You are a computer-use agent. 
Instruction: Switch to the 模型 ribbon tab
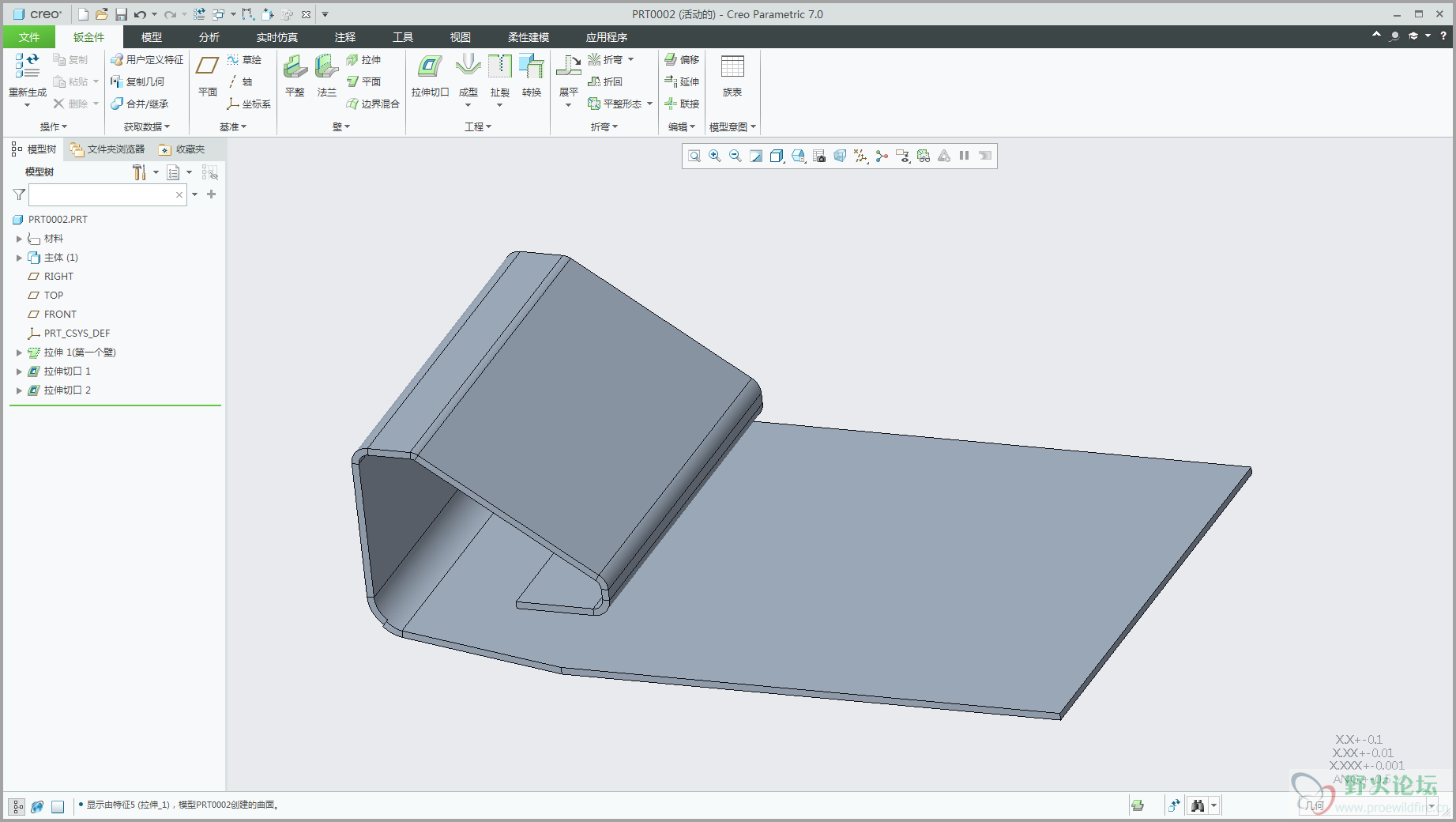click(152, 37)
